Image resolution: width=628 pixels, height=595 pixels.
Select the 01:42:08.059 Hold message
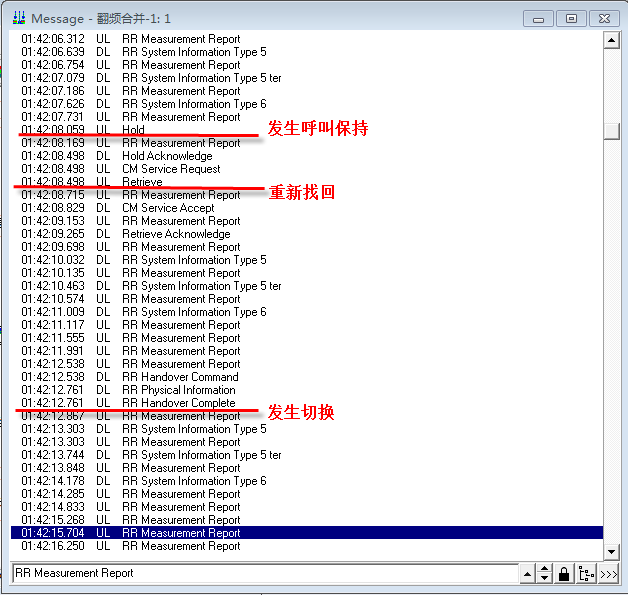tap(307, 130)
